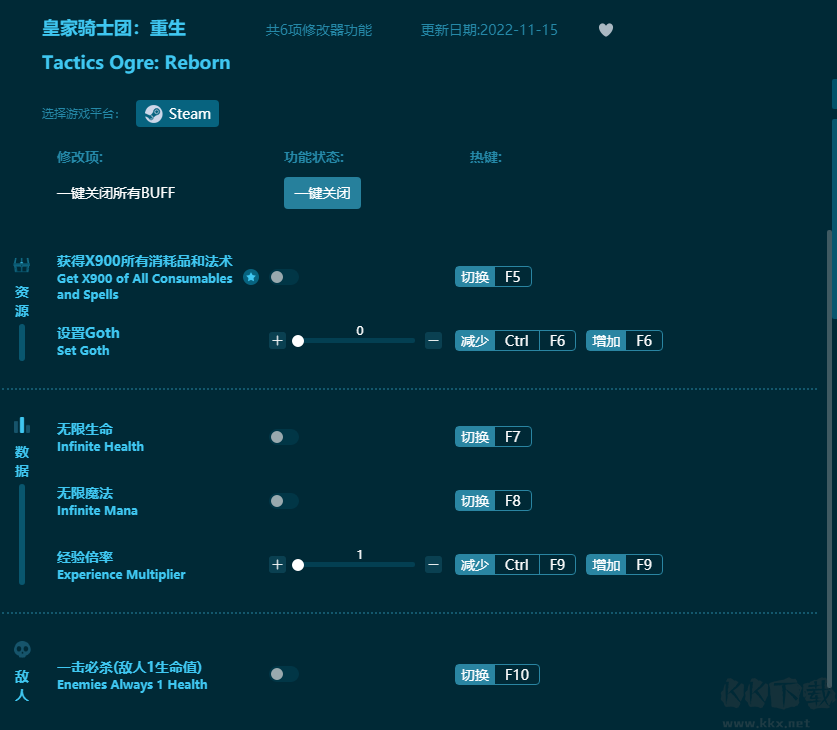Select the Steam platform button

tap(177, 114)
